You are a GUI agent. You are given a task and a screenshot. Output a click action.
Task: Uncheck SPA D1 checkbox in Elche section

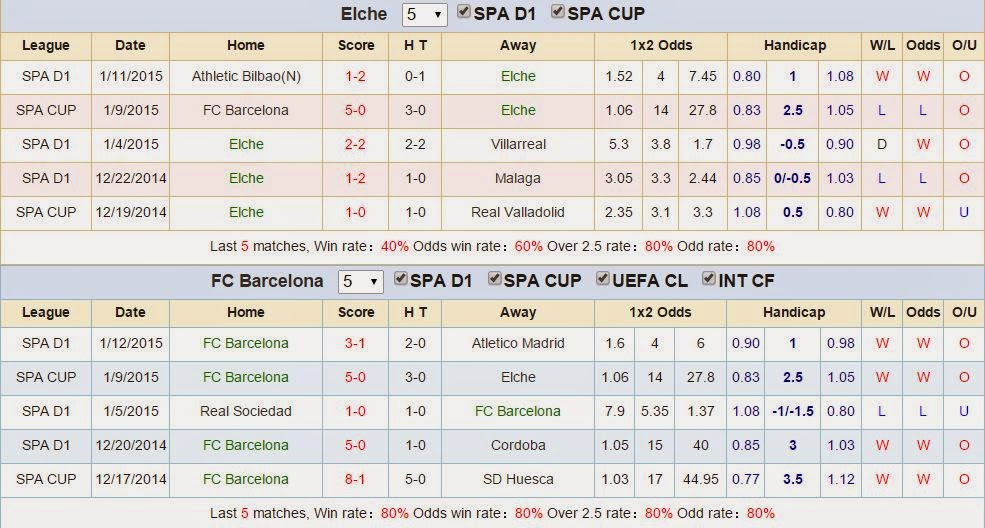(464, 13)
